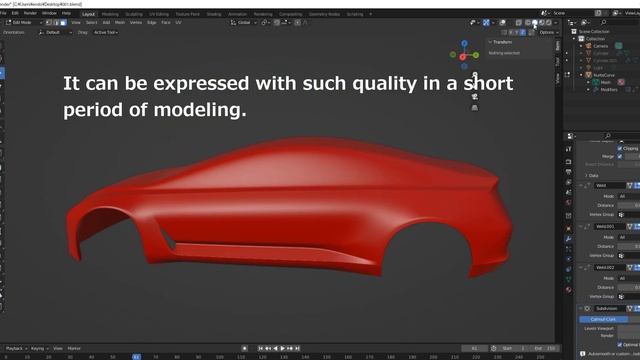The image size is (640, 360).
Task: Open the Window menu
Action: pyautogui.click(x=49, y=13)
